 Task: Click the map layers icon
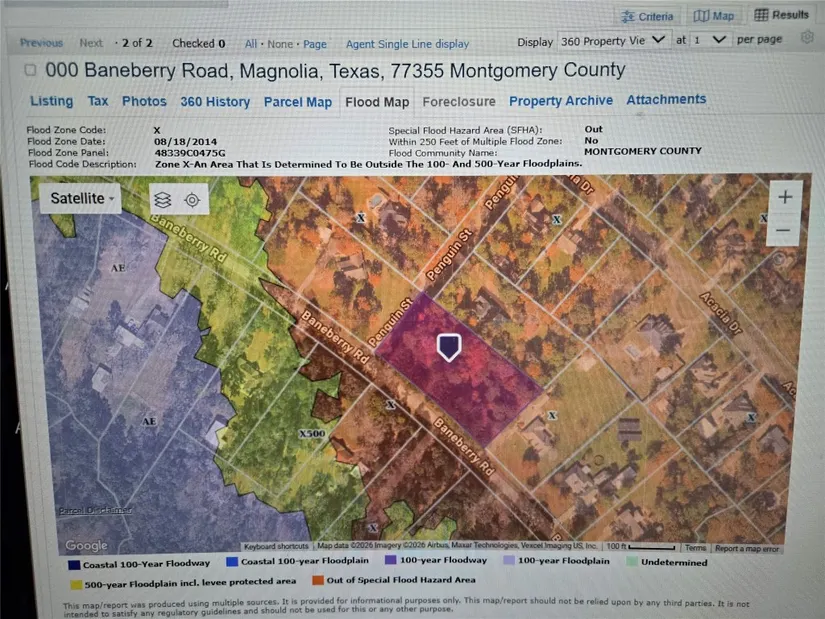[x=162, y=200]
